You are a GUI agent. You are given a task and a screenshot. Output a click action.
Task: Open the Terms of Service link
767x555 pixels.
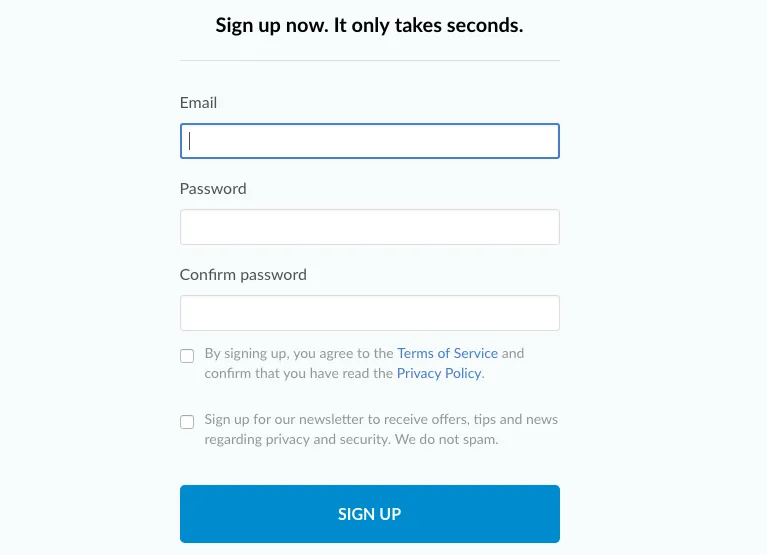click(x=447, y=353)
